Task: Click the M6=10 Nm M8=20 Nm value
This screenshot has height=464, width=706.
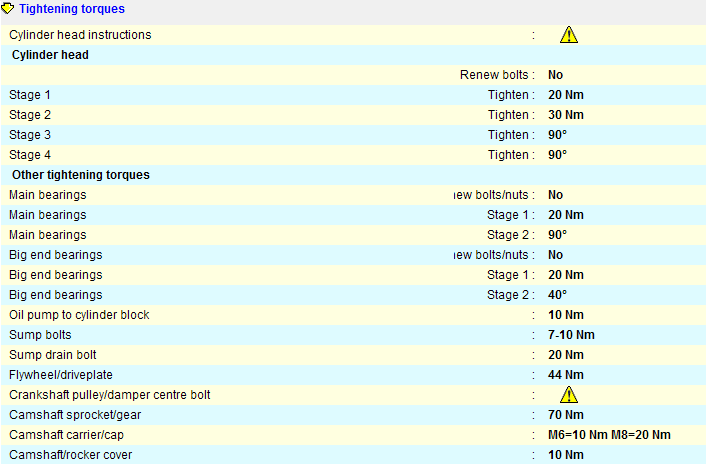Action: click(609, 435)
